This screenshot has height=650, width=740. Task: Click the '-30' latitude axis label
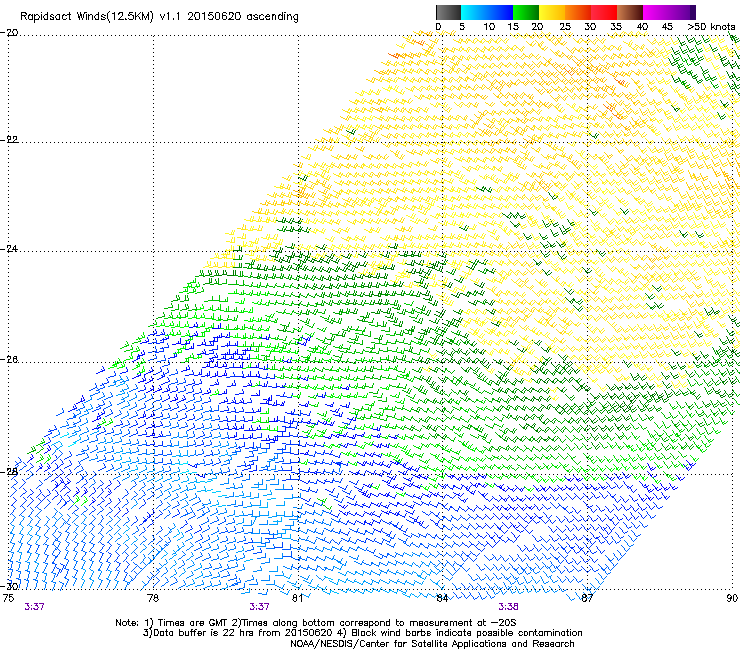[9, 586]
